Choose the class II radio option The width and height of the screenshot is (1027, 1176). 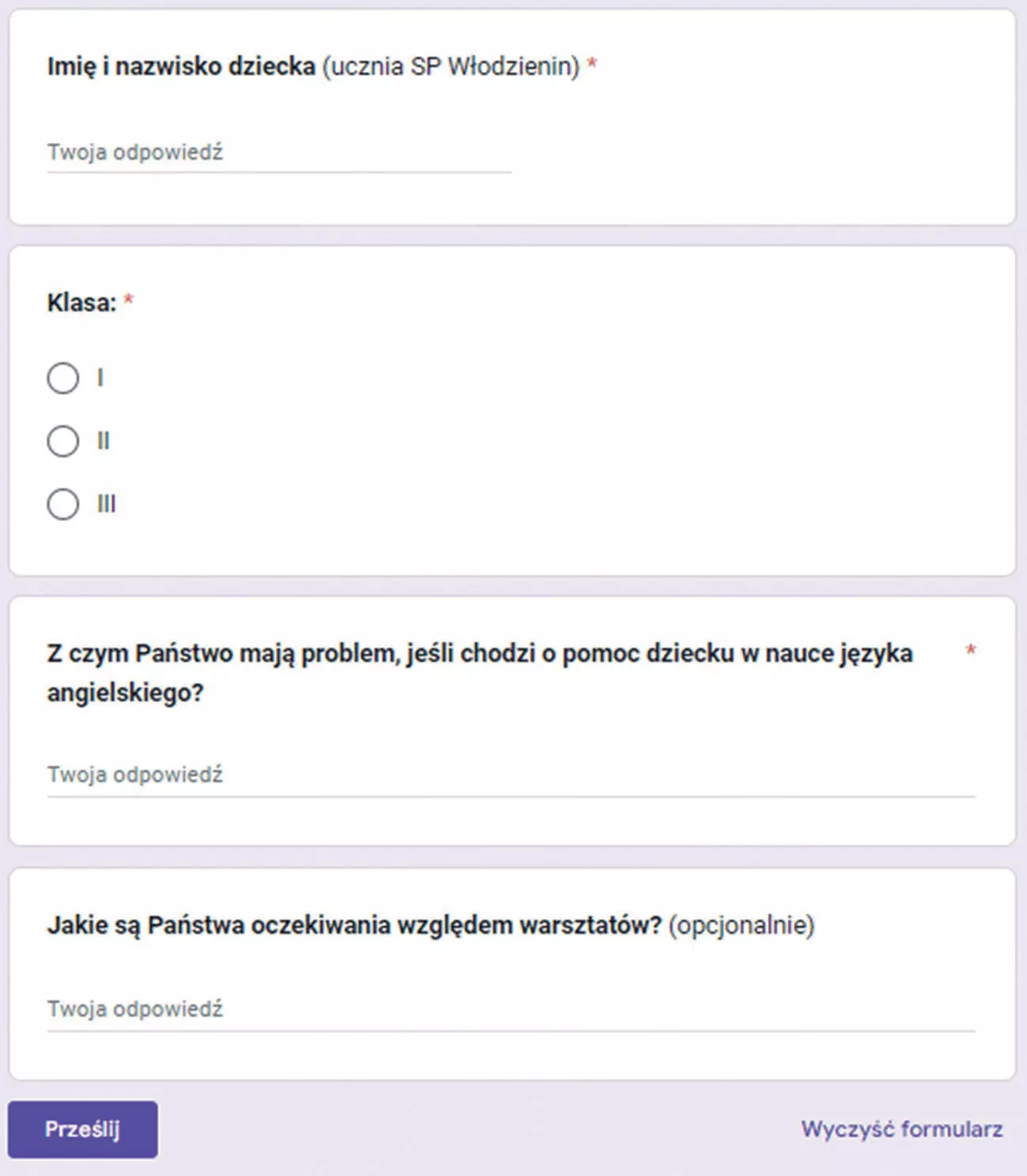point(62,441)
